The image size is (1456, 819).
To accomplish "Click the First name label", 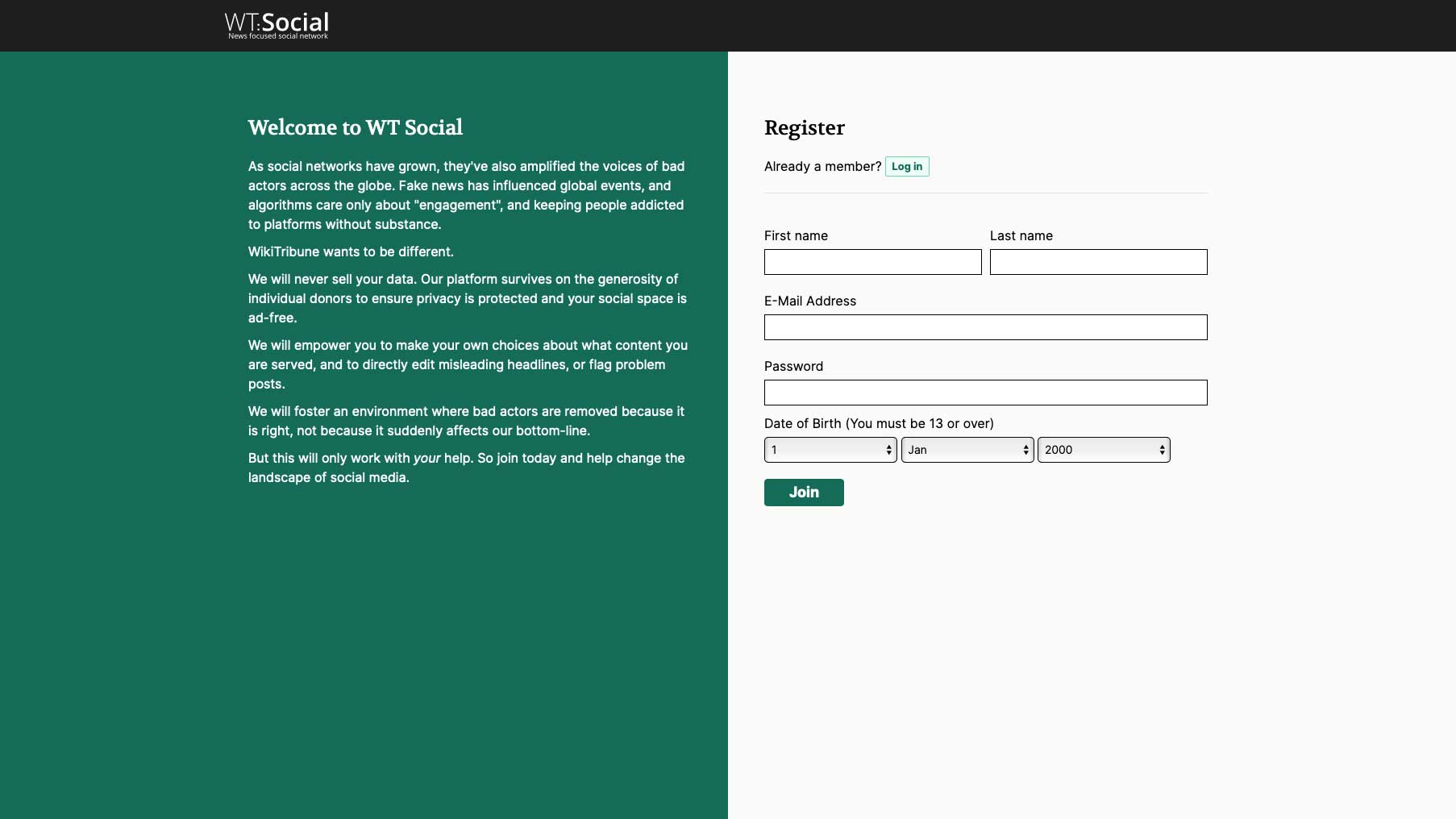I will 796,236.
